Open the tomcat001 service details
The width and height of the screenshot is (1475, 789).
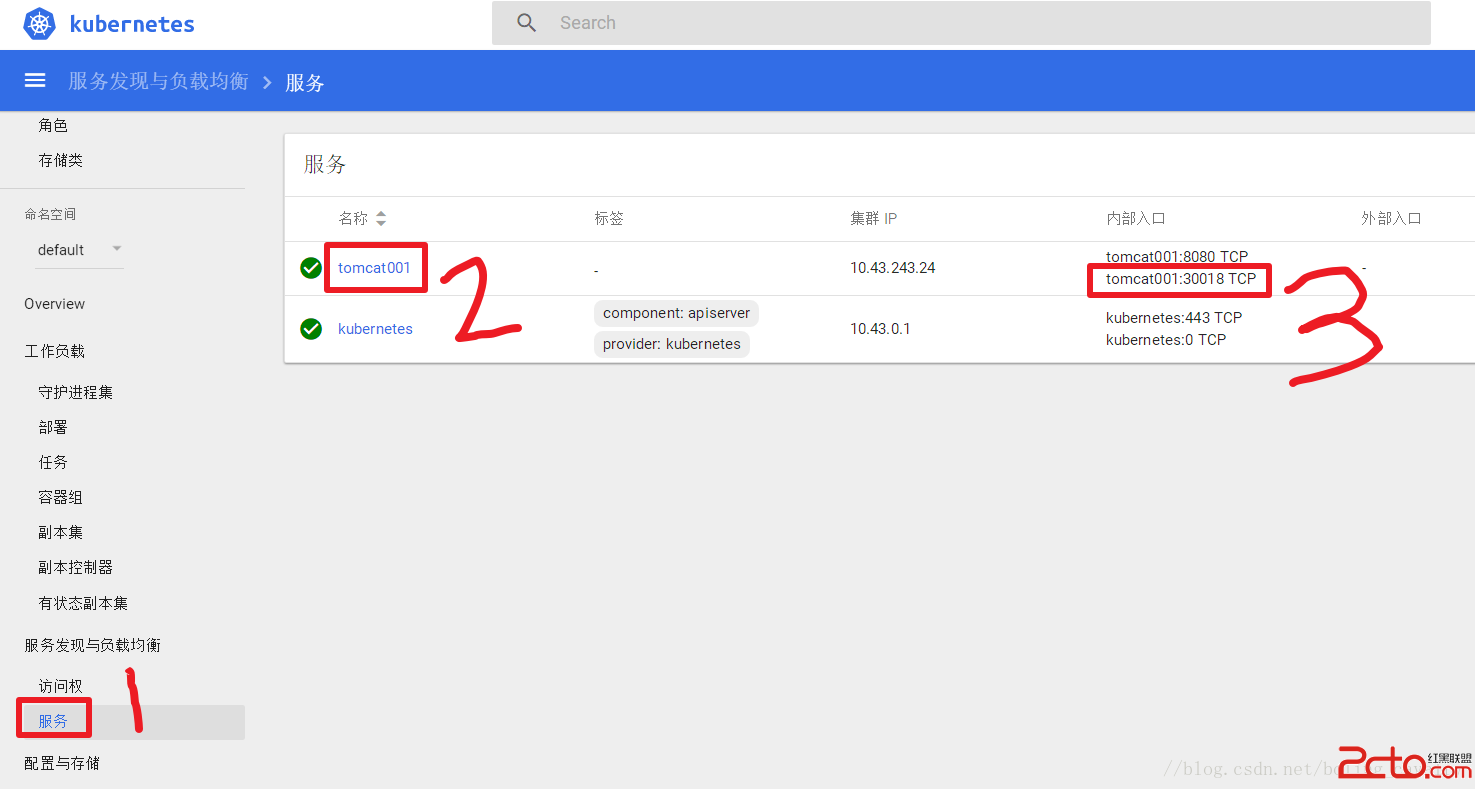[x=375, y=267]
